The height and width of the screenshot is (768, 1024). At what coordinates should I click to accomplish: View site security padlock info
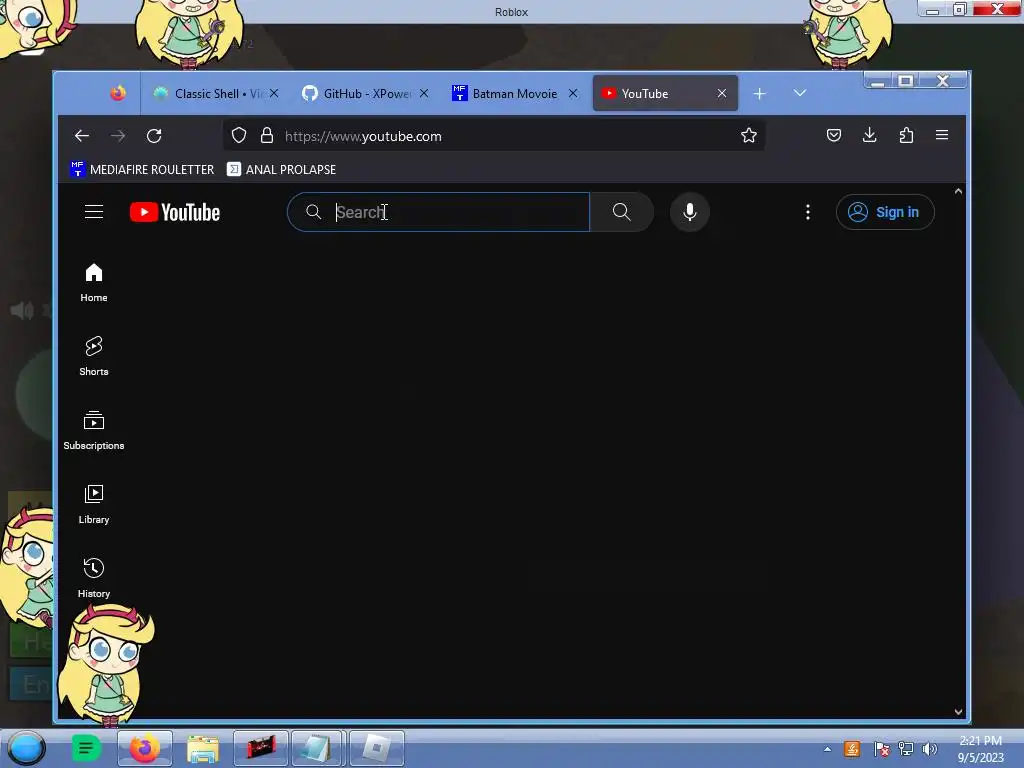pos(266,135)
